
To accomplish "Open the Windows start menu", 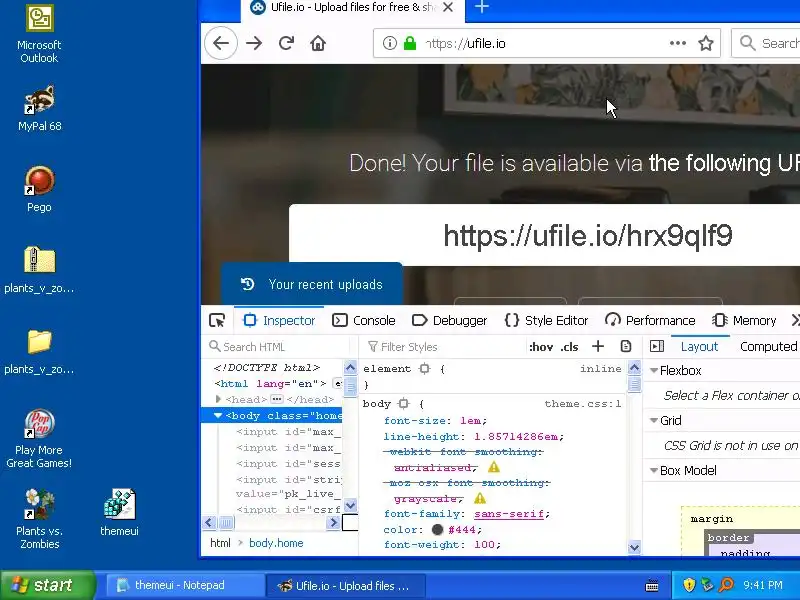I will pyautogui.click(x=47, y=585).
